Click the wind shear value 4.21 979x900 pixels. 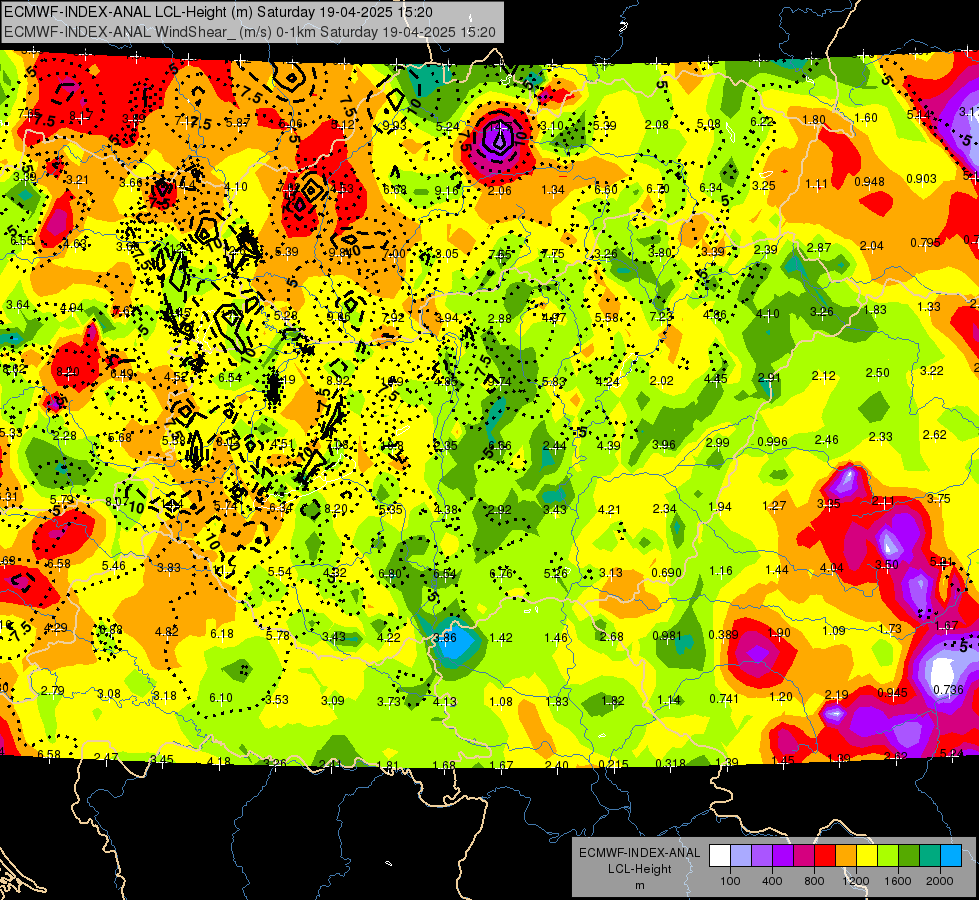(609, 510)
